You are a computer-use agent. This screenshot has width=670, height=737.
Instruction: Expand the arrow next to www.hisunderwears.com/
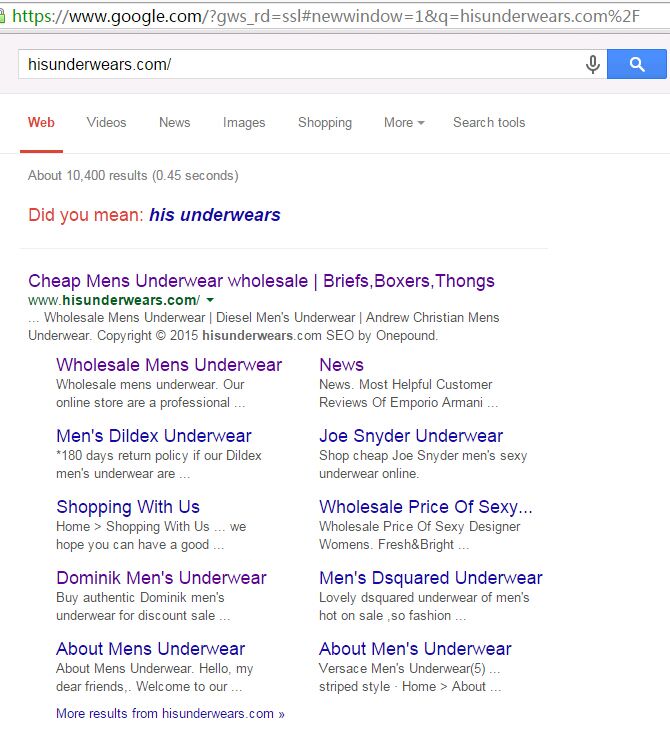pyautogui.click(x=210, y=300)
